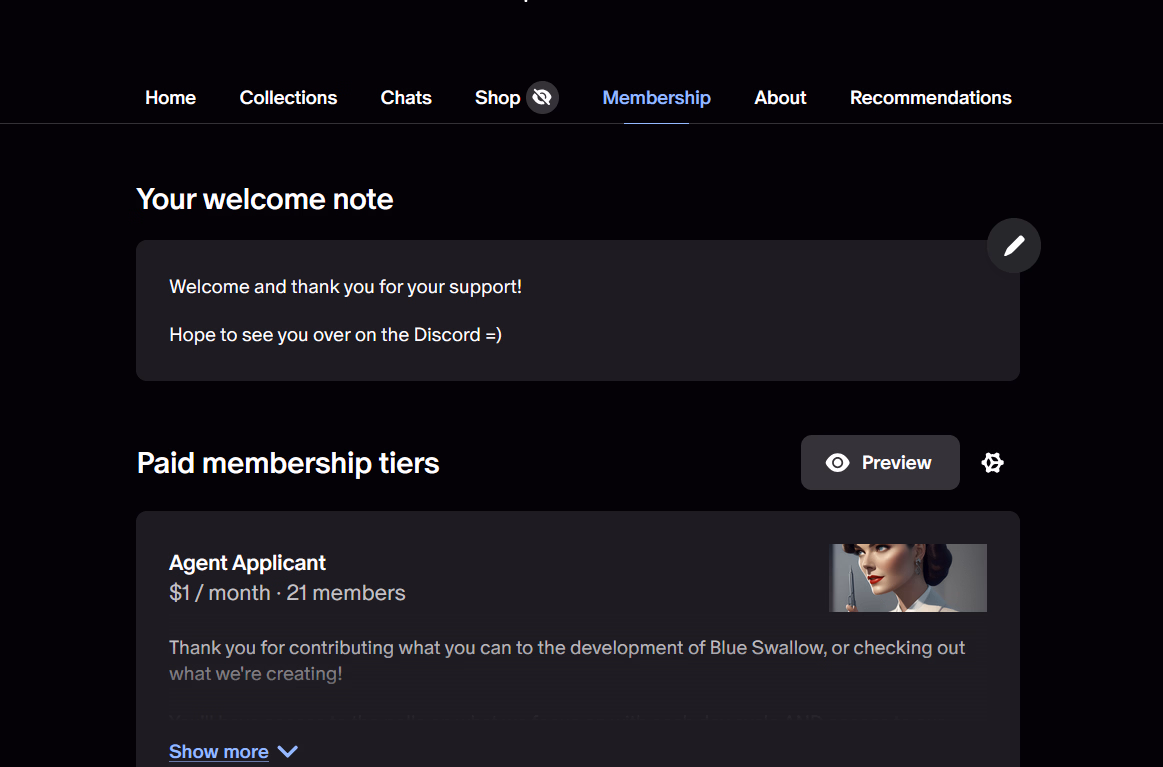Click the welcome note text box

(577, 310)
